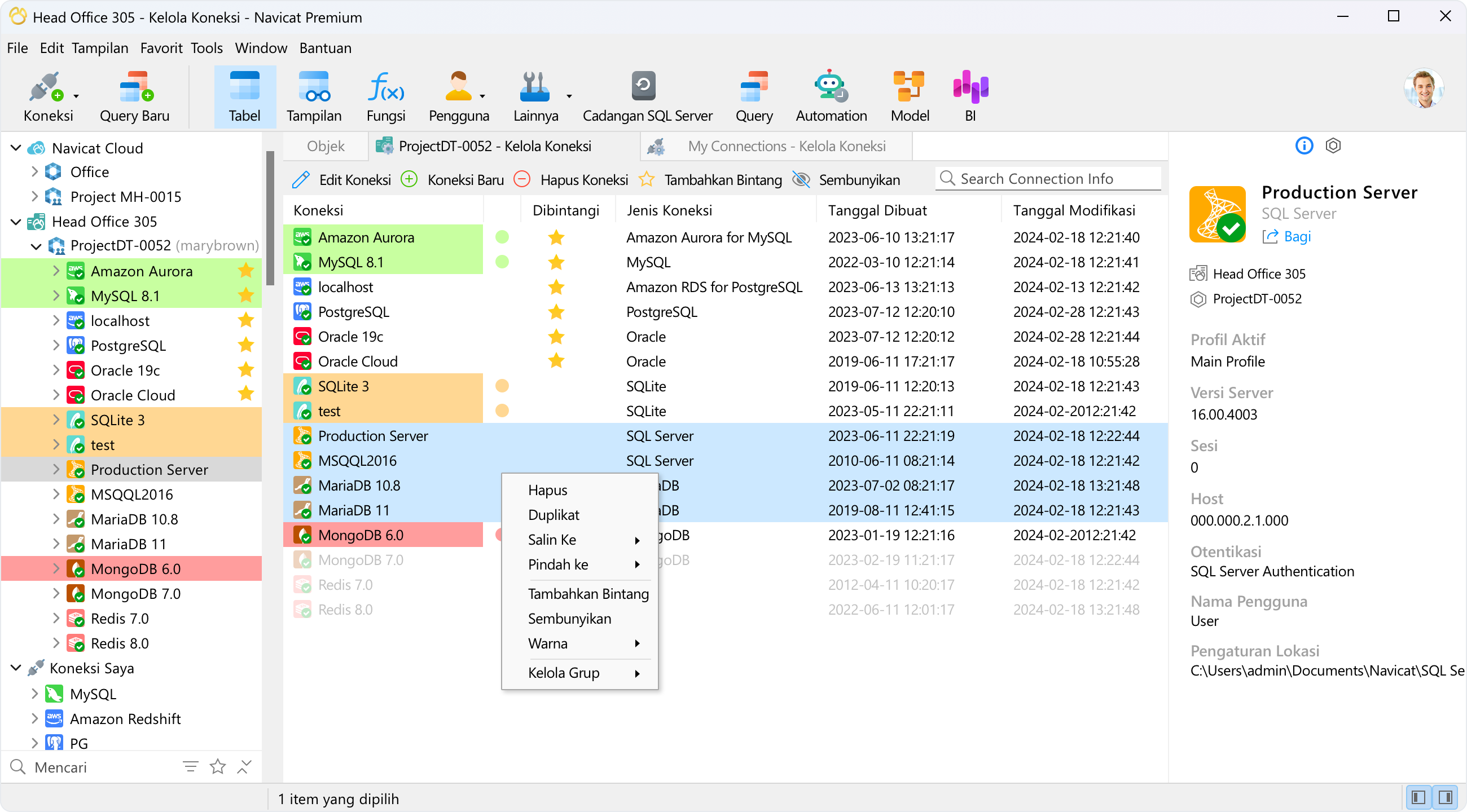Expand the Project MH-0015 node
Viewport: 1467px width, 812px height.
[34, 196]
